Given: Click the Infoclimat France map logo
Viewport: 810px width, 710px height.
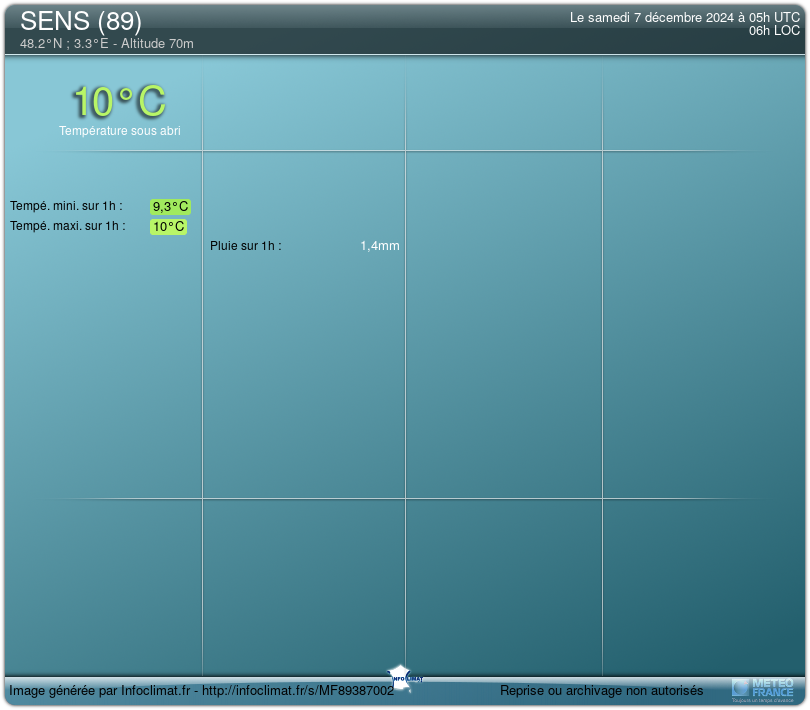Looking at the screenshot, I should [401, 675].
